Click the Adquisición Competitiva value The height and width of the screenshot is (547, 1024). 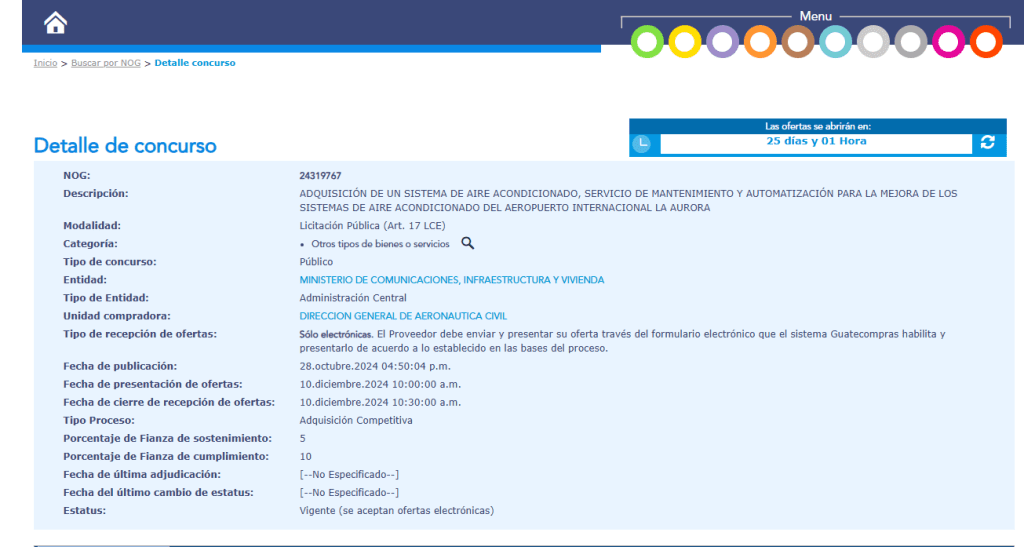[x=356, y=420]
